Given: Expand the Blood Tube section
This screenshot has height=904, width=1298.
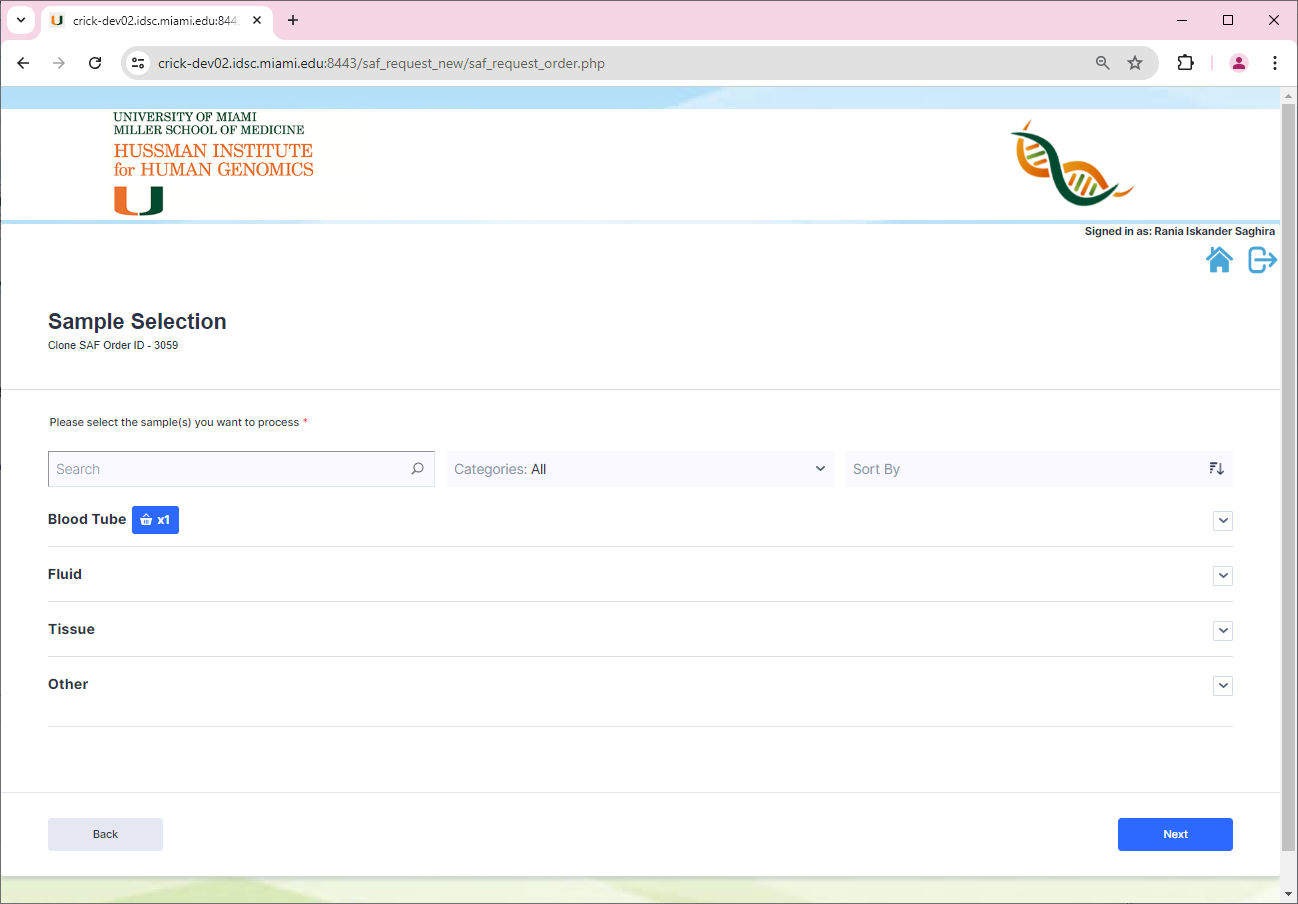Looking at the screenshot, I should pyautogui.click(x=1222, y=520).
